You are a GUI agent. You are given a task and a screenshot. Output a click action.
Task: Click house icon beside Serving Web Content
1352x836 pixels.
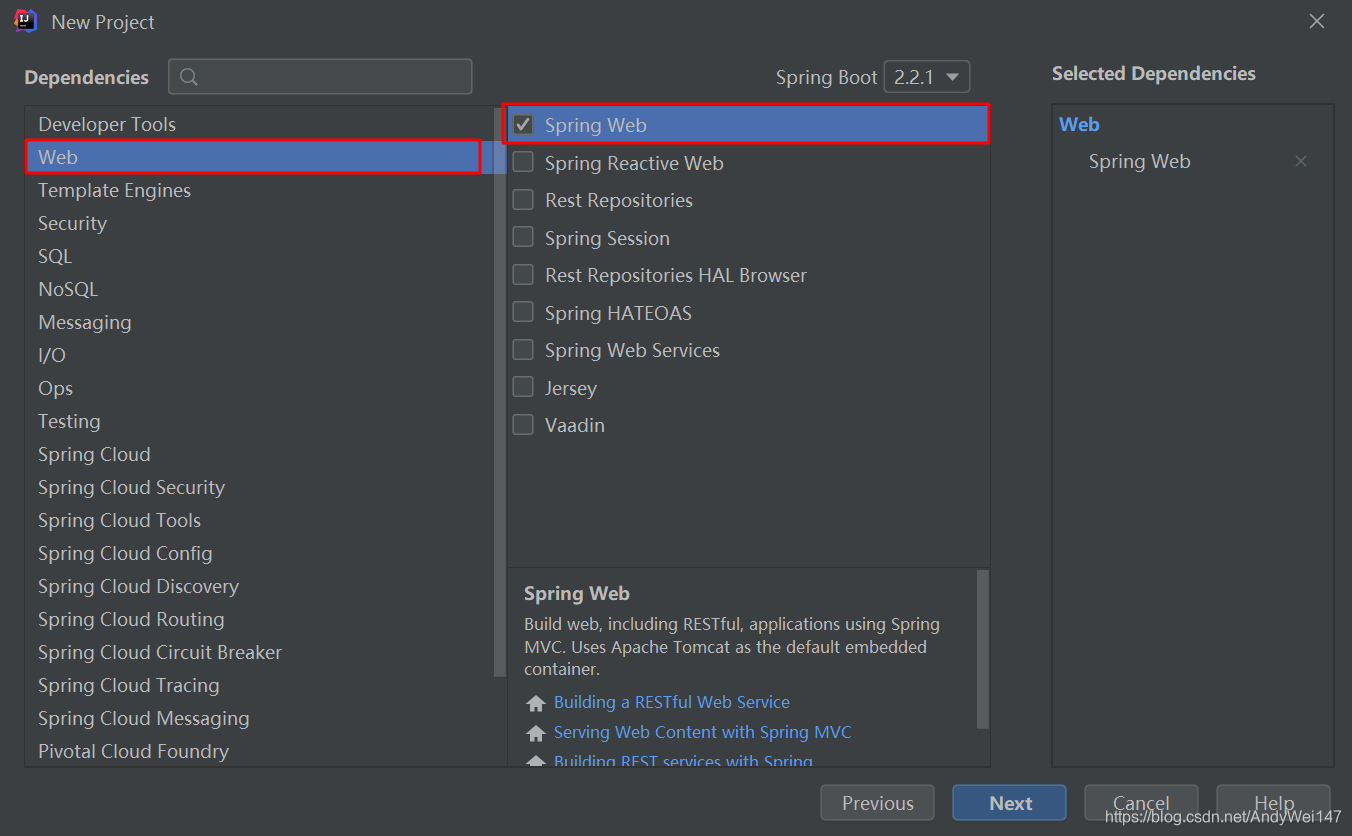pos(536,733)
